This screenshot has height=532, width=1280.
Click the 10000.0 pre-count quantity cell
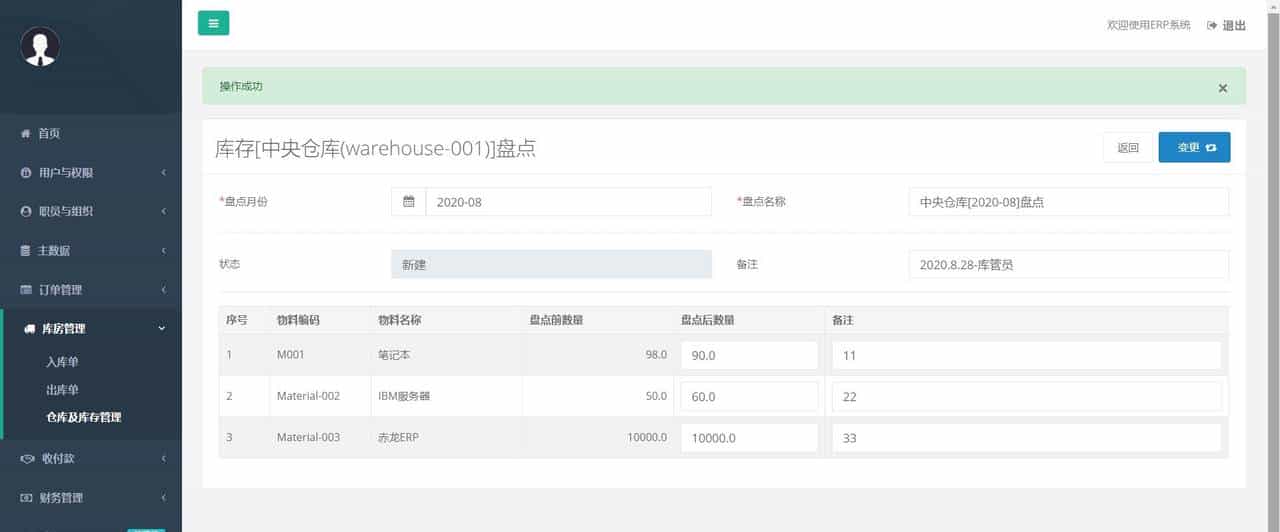click(598, 437)
